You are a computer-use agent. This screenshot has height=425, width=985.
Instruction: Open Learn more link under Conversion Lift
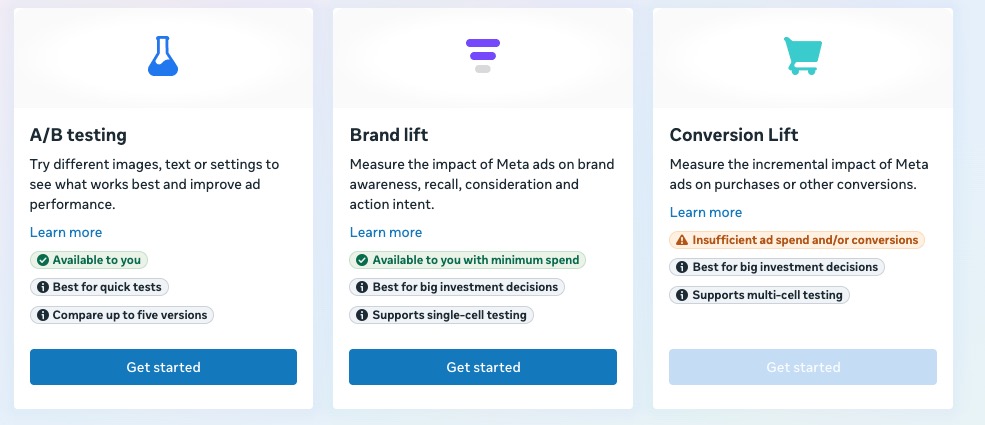pos(706,212)
